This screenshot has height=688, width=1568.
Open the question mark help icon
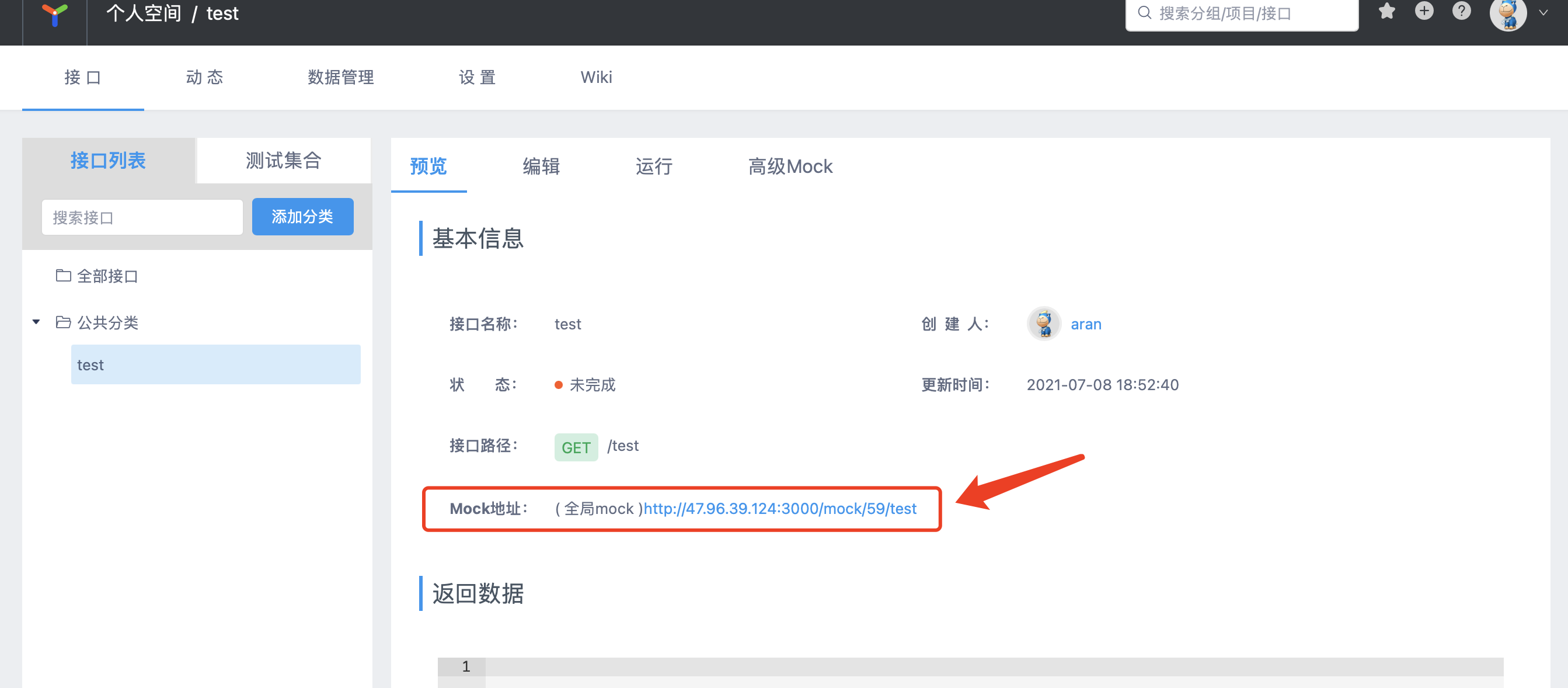tap(1461, 12)
